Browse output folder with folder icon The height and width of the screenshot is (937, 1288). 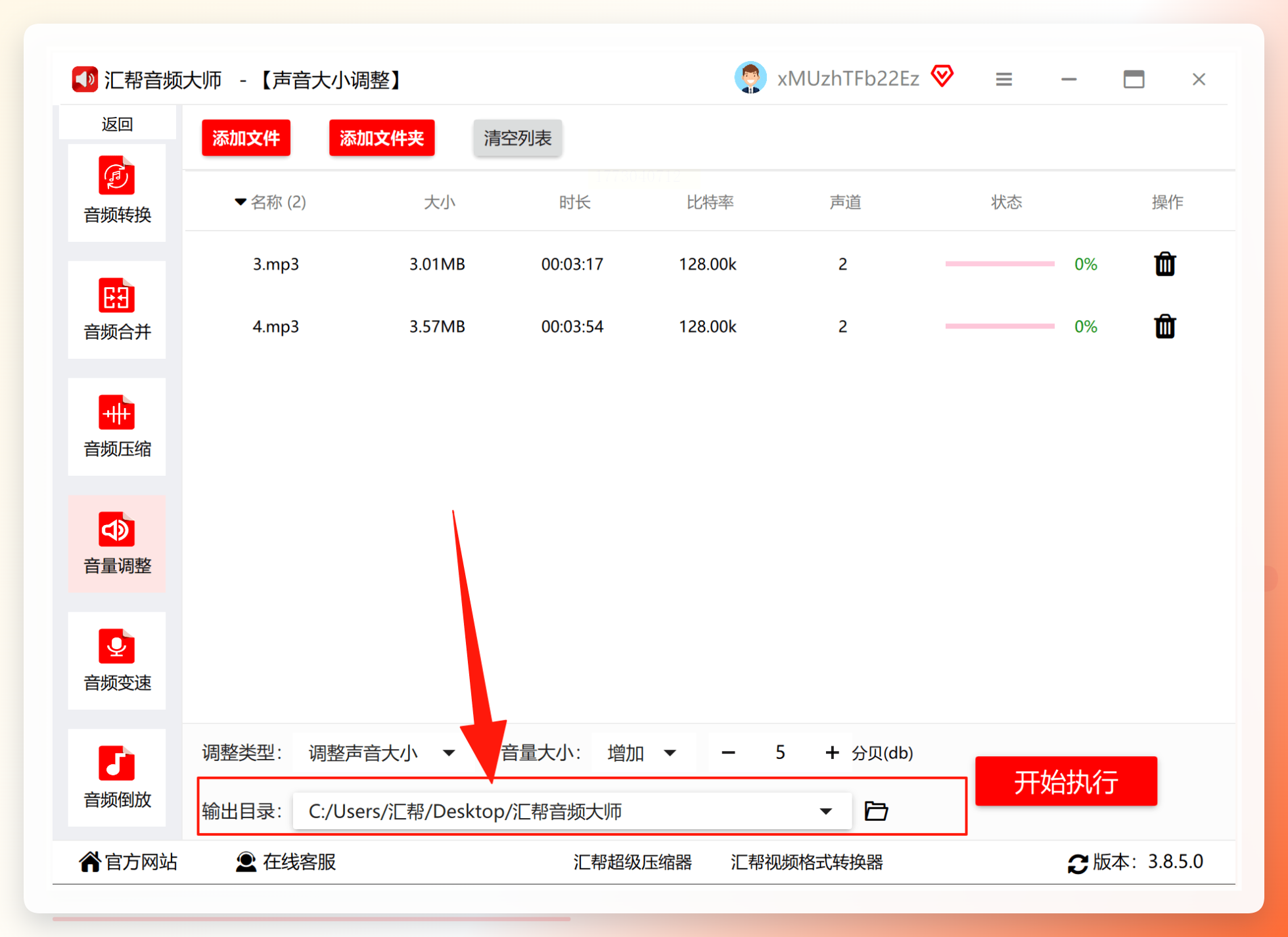tap(876, 811)
